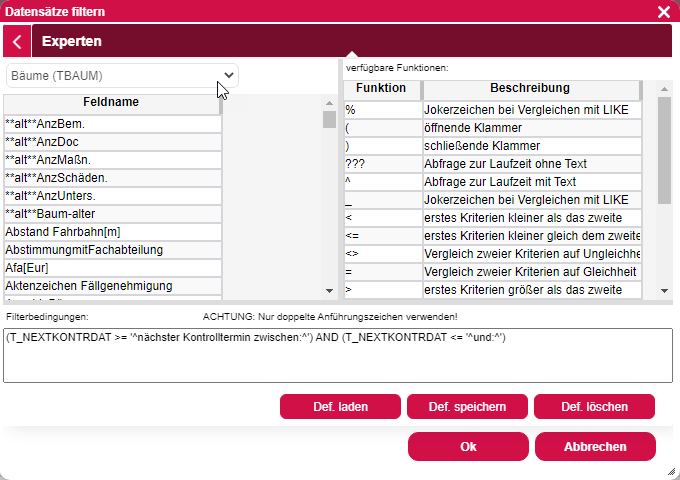Select the **alt**Baum-alter field row
The width and height of the screenshot is (680, 480).
click(112, 213)
